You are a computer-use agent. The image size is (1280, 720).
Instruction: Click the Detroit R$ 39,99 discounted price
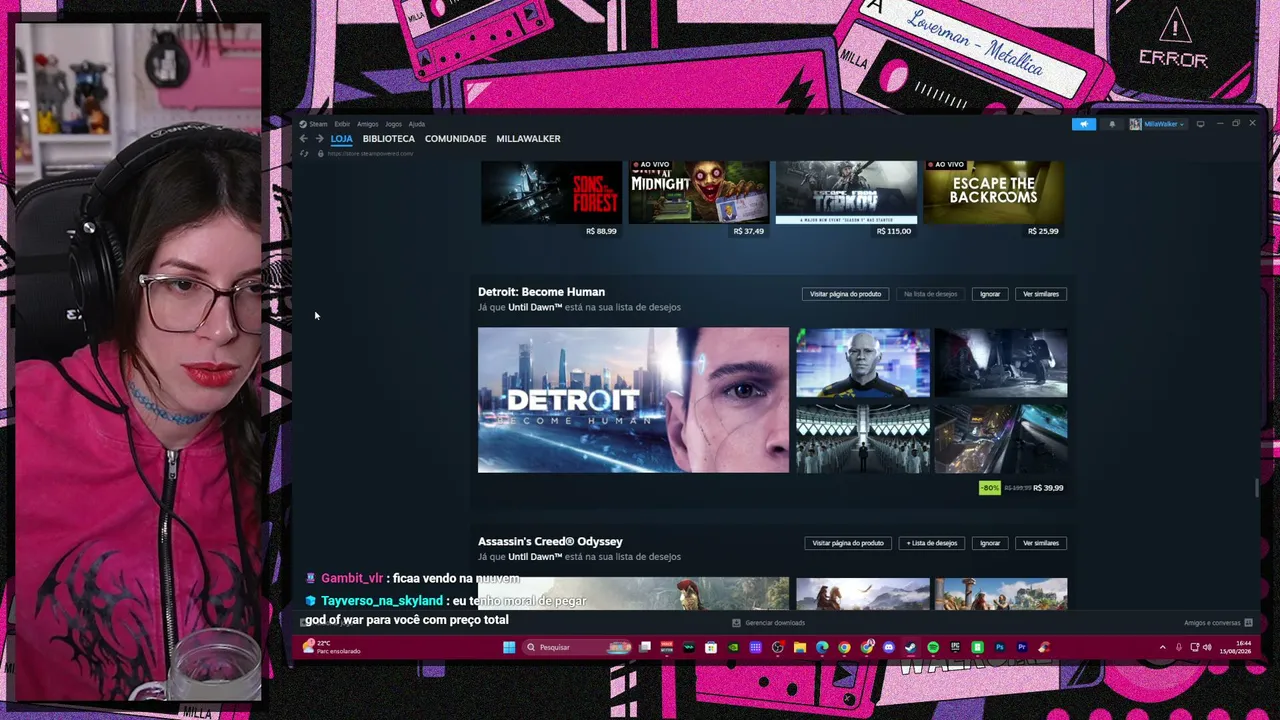1048,488
